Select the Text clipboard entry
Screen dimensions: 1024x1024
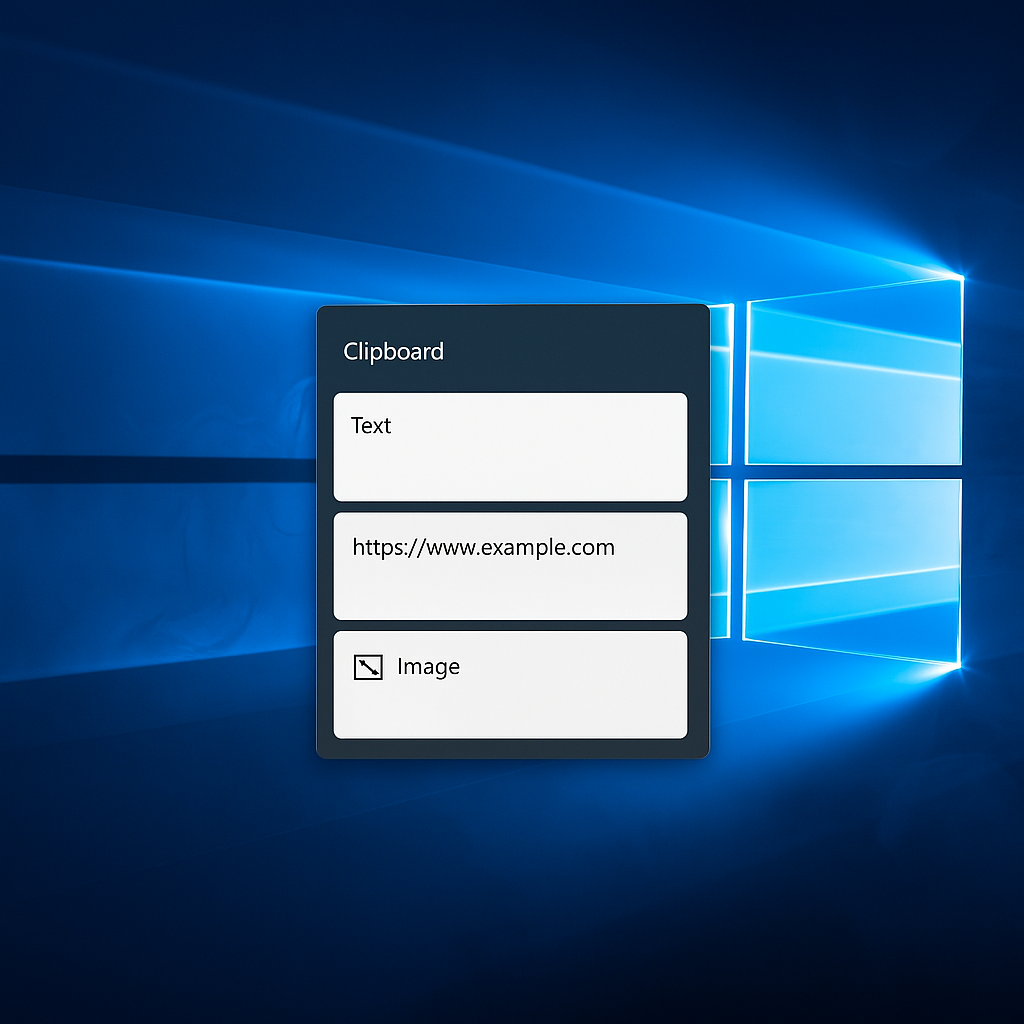coord(510,447)
